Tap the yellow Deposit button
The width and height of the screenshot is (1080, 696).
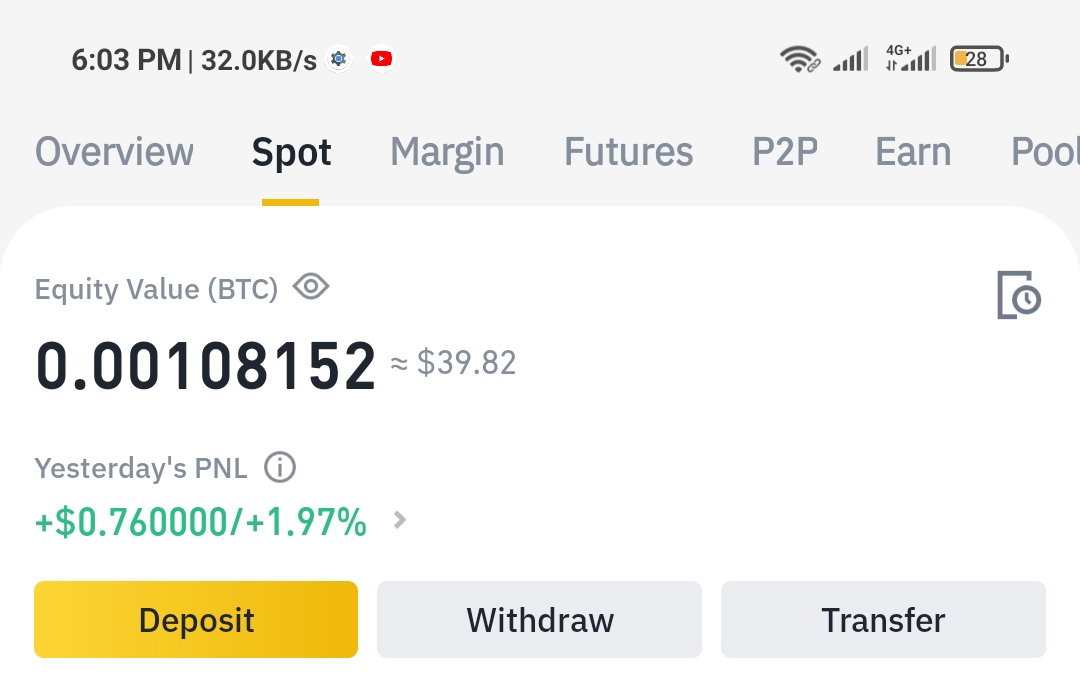pos(196,620)
